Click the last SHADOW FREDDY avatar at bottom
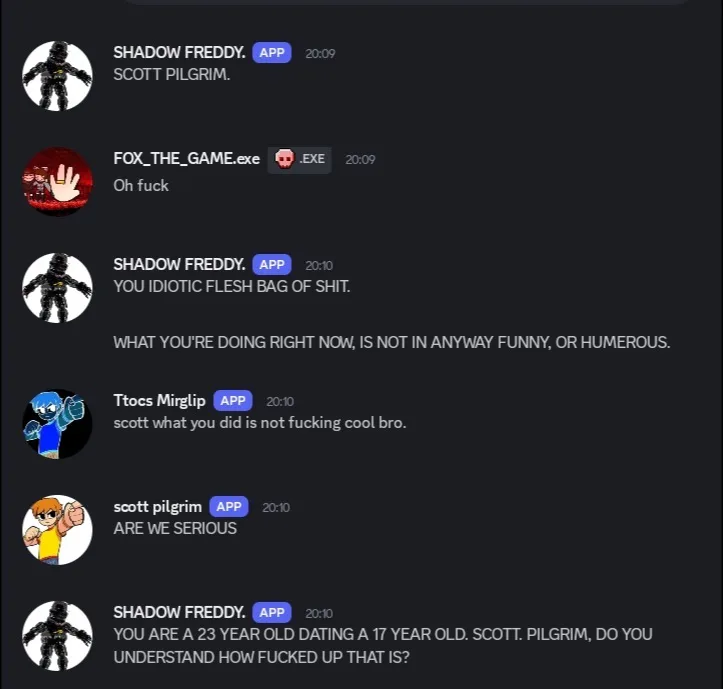Image resolution: width=723 pixels, height=689 pixels. (57, 636)
